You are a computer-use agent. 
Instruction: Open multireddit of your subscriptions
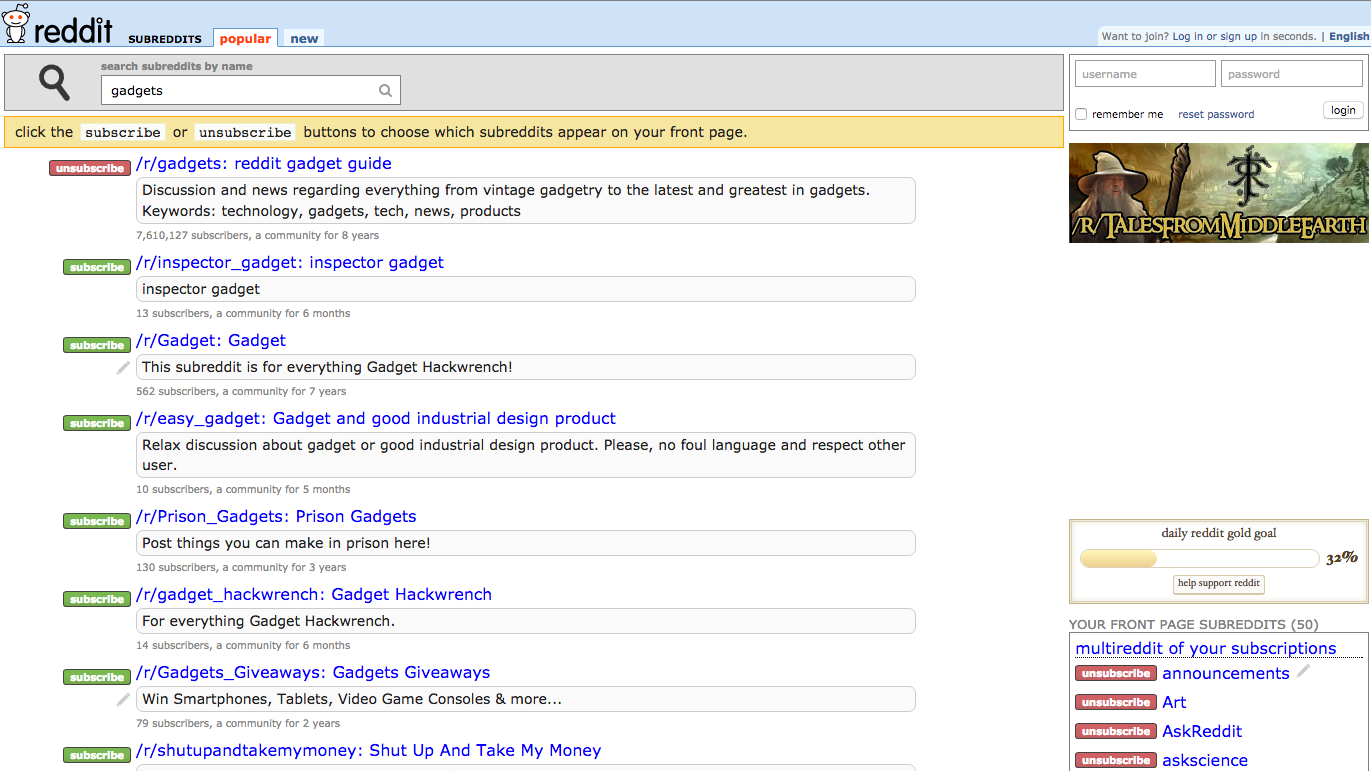(x=1206, y=648)
